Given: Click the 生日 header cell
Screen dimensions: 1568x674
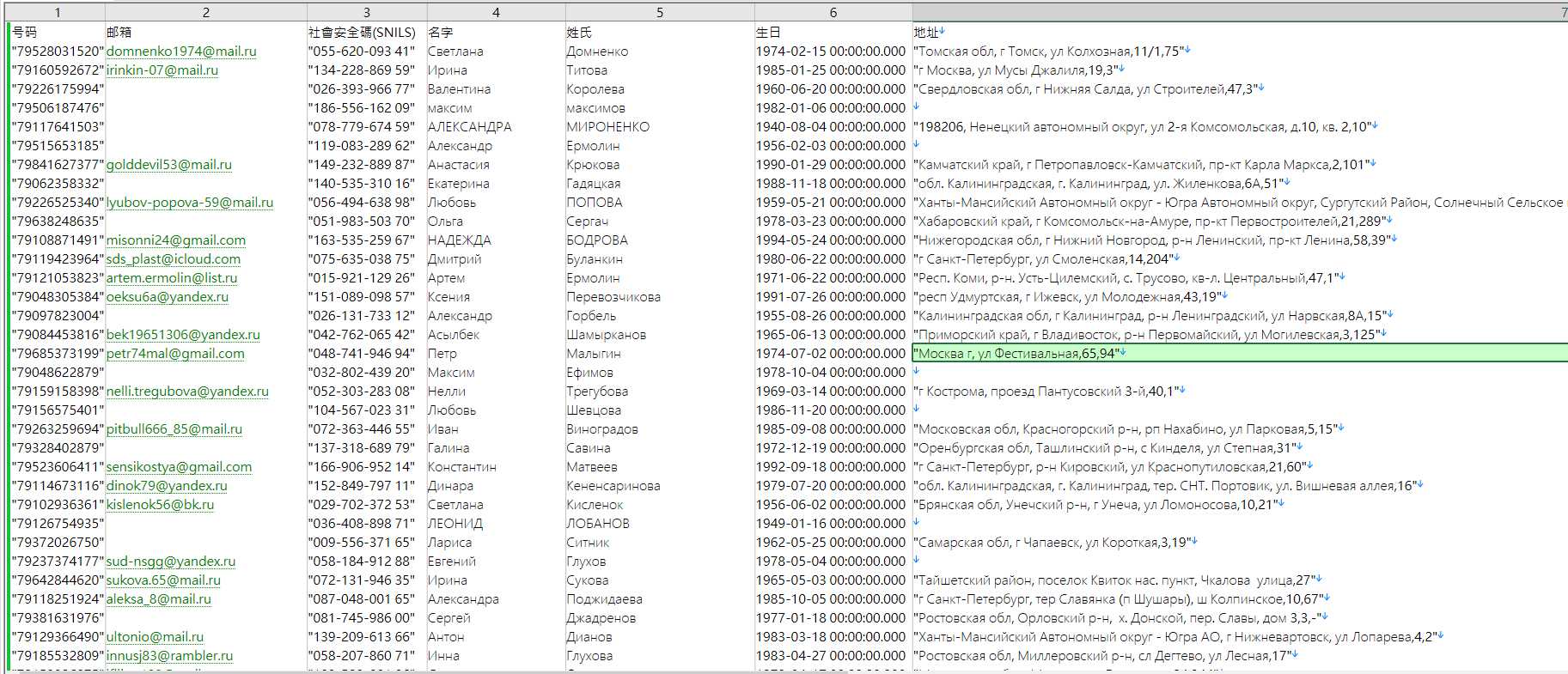Looking at the screenshot, I should [833, 33].
